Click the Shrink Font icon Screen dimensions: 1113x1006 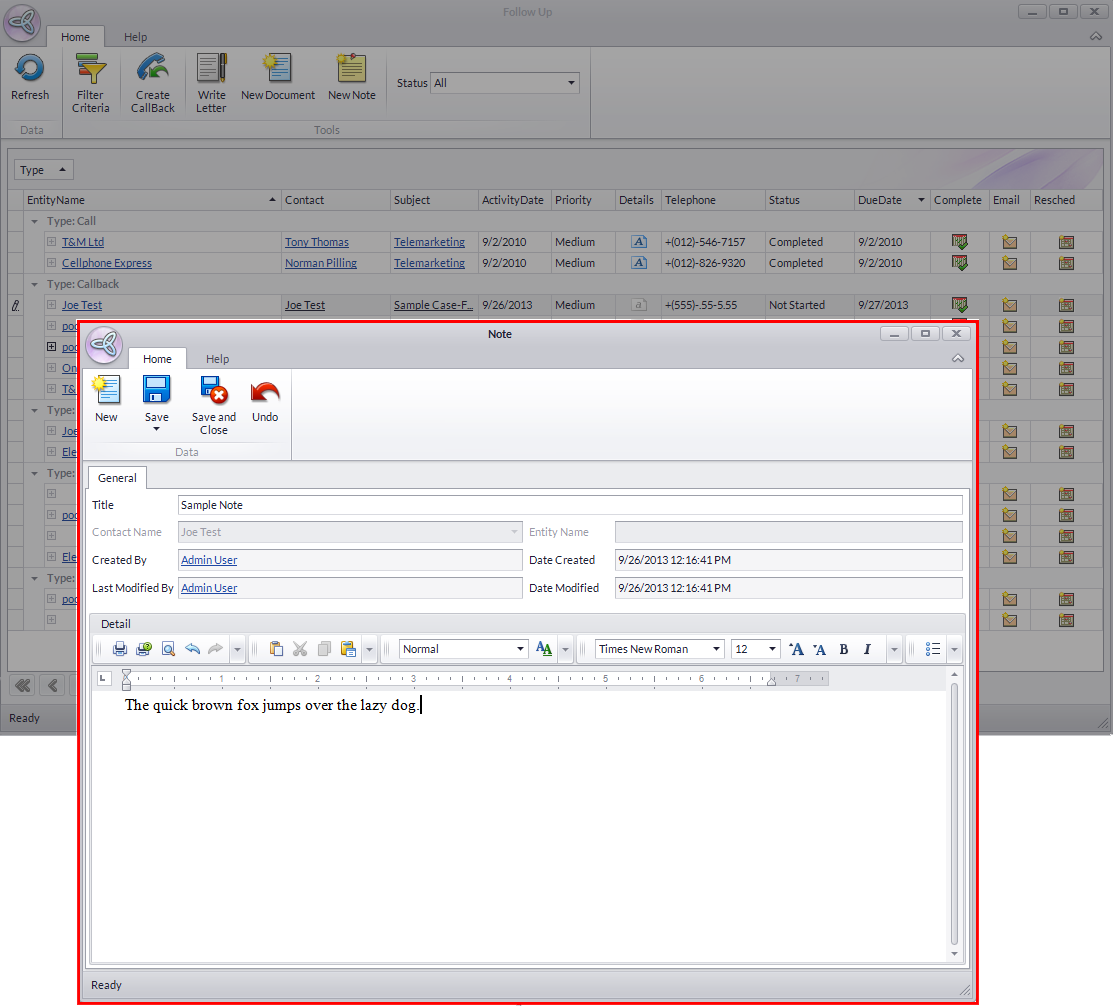tap(820, 649)
